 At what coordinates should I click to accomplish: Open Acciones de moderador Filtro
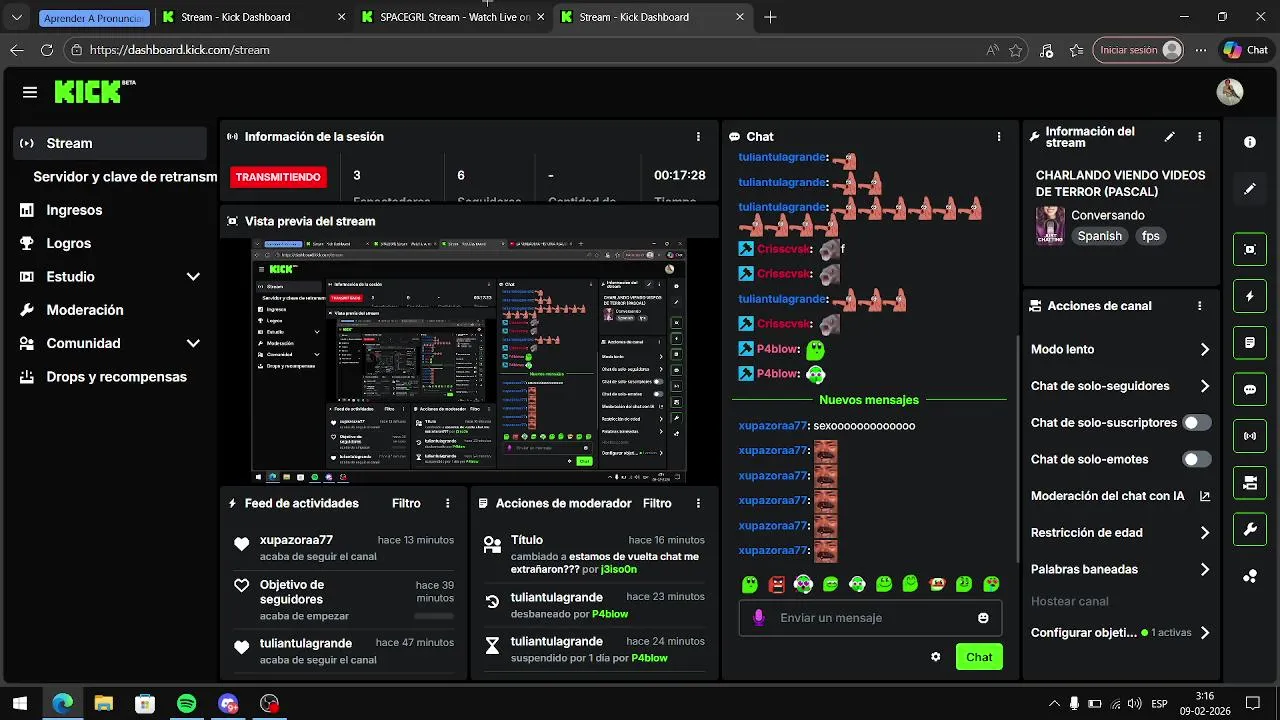point(657,503)
